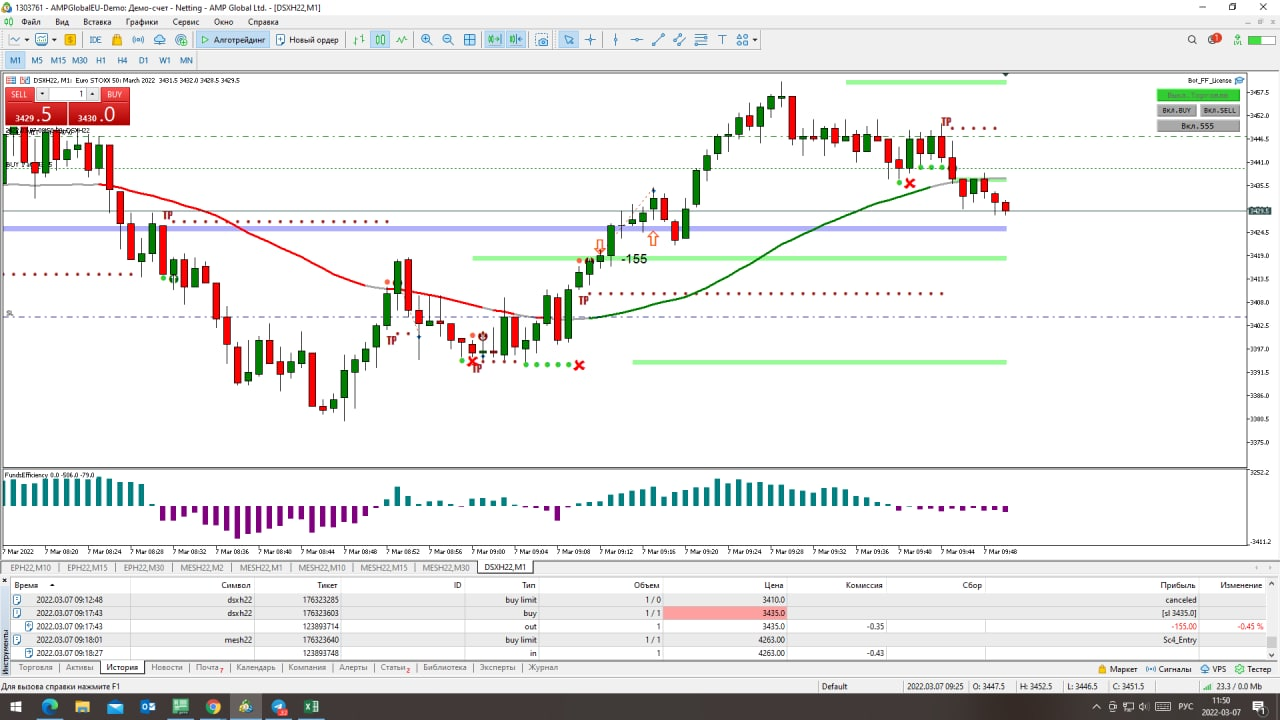Select the Fibonacci retracement tool
The height and width of the screenshot is (720, 1280).
coord(700,40)
